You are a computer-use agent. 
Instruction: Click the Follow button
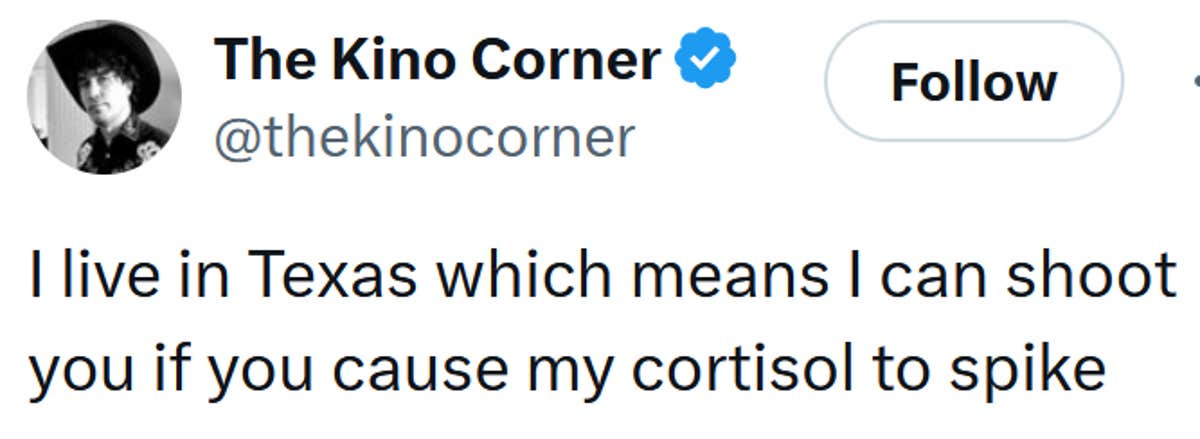tap(973, 82)
